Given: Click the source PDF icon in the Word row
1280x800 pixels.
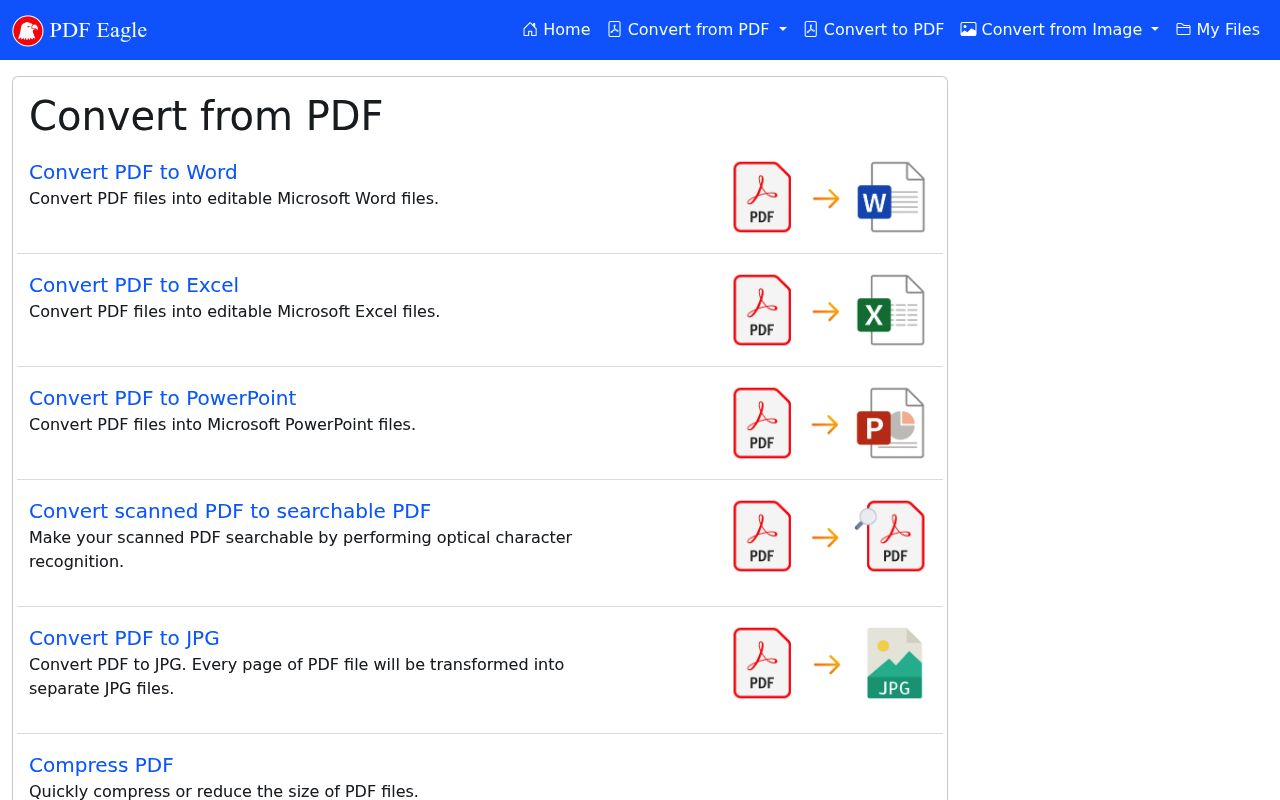Looking at the screenshot, I should click(762, 197).
